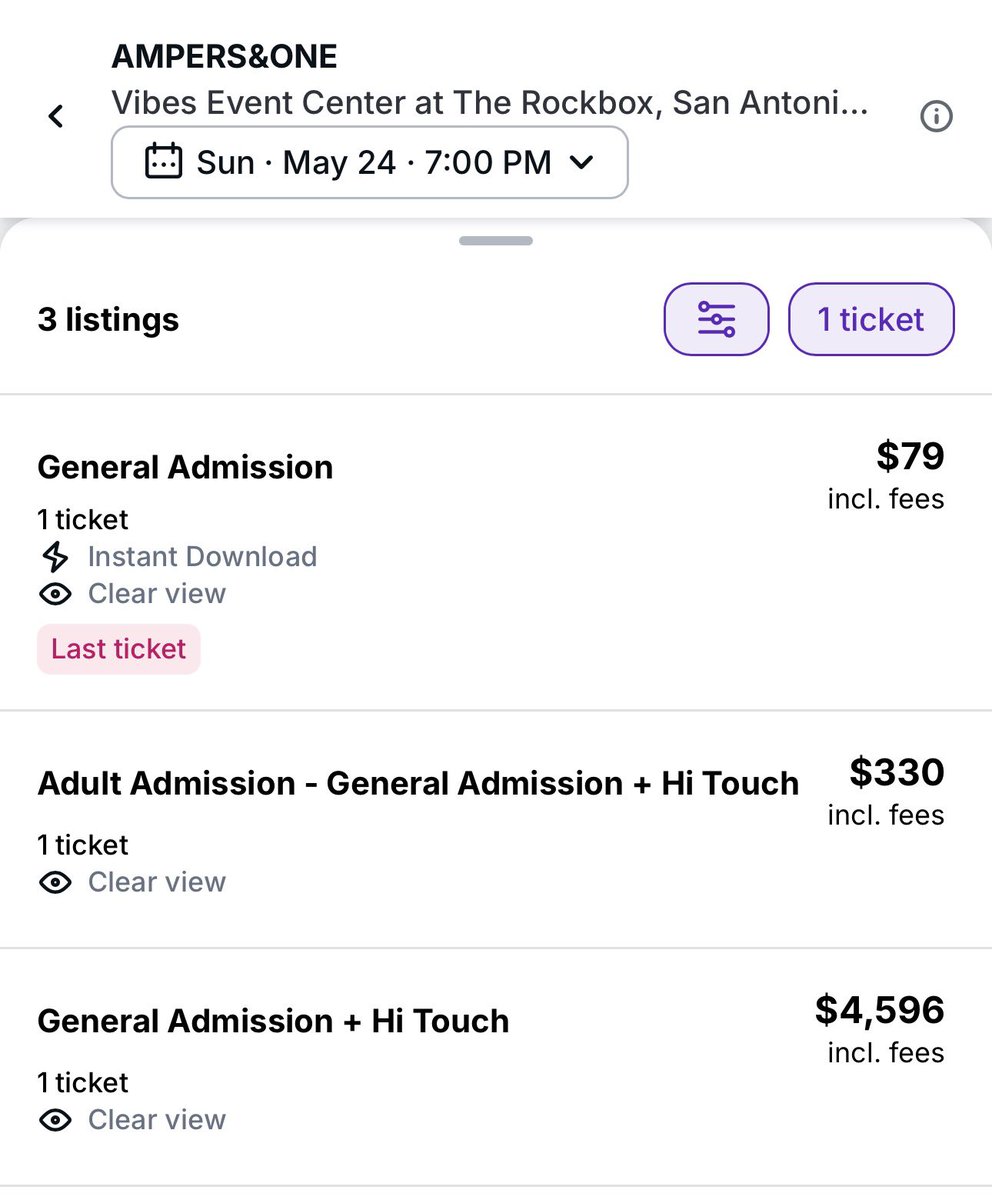This screenshot has height=1200, width=992.
Task: Click eye icon on $4,596 listing
Action: coord(55,1120)
